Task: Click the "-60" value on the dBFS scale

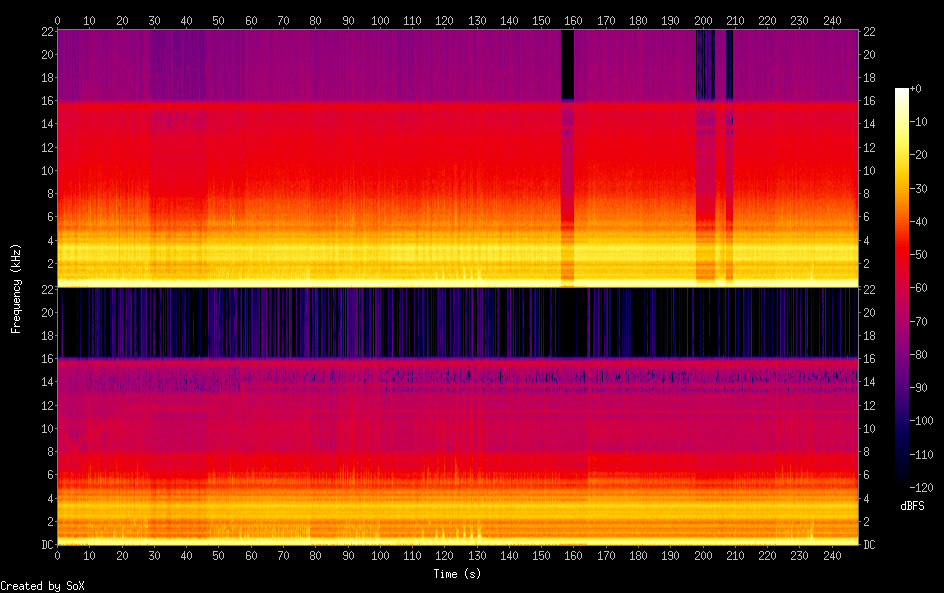Action: (x=918, y=288)
